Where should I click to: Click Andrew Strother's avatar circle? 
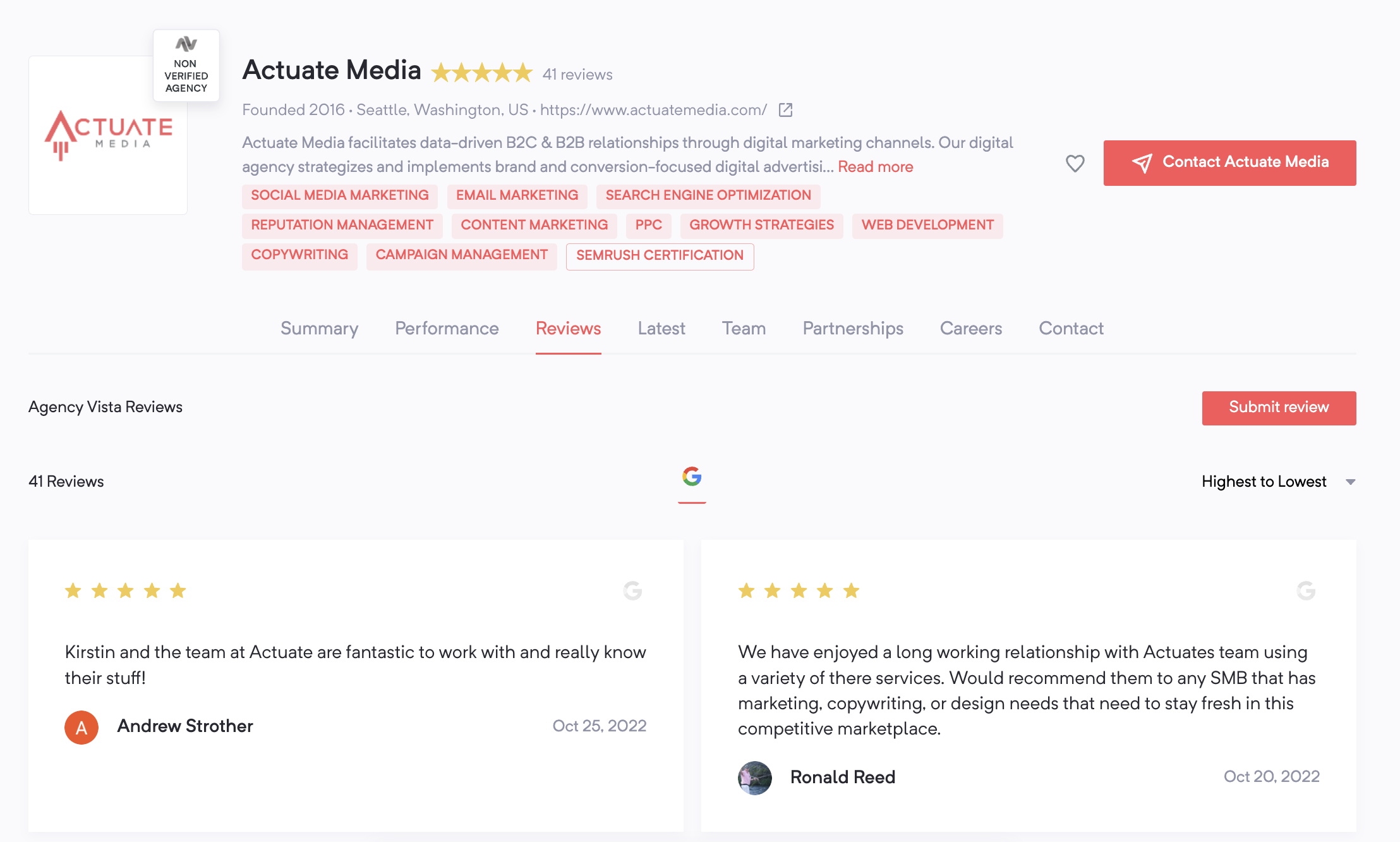81,727
